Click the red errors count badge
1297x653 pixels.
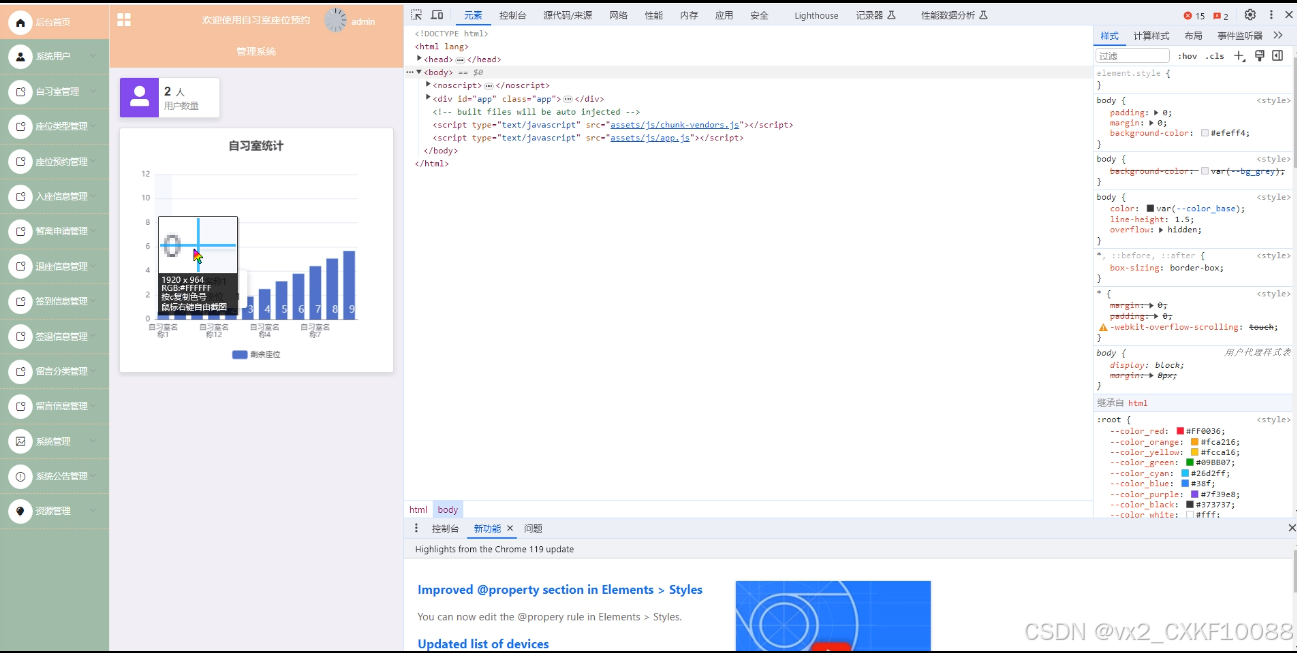1194,16
